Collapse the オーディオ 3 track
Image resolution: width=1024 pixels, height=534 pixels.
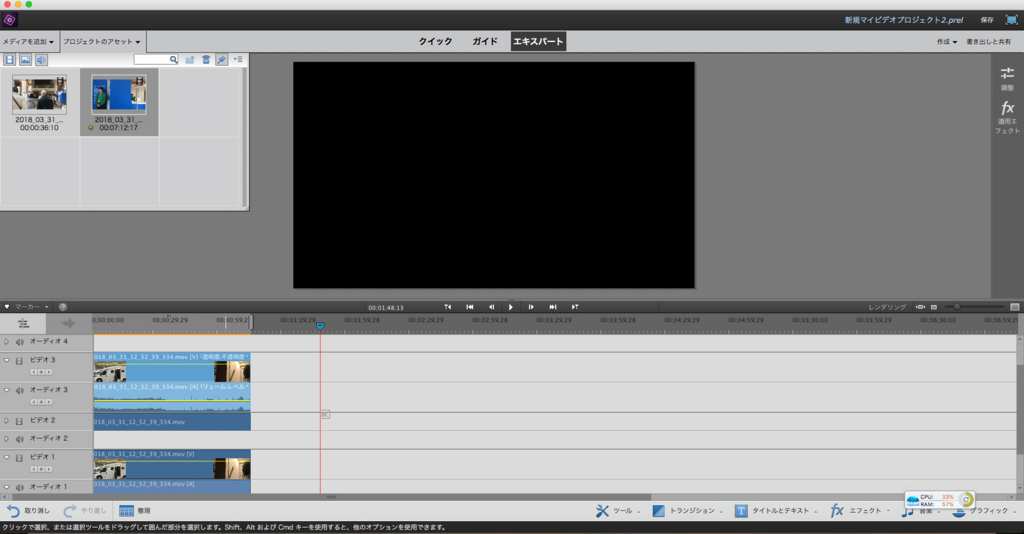[x=7, y=390]
